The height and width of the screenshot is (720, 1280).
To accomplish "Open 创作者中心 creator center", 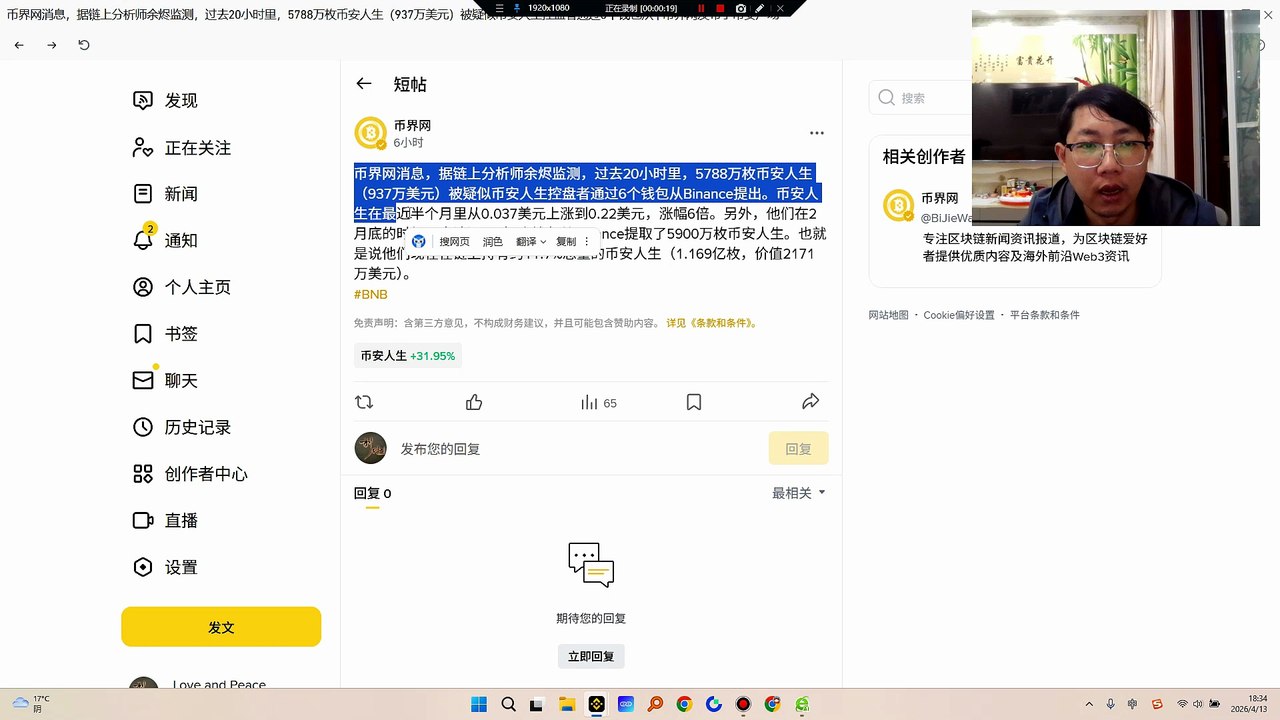I will pos(190,474).
